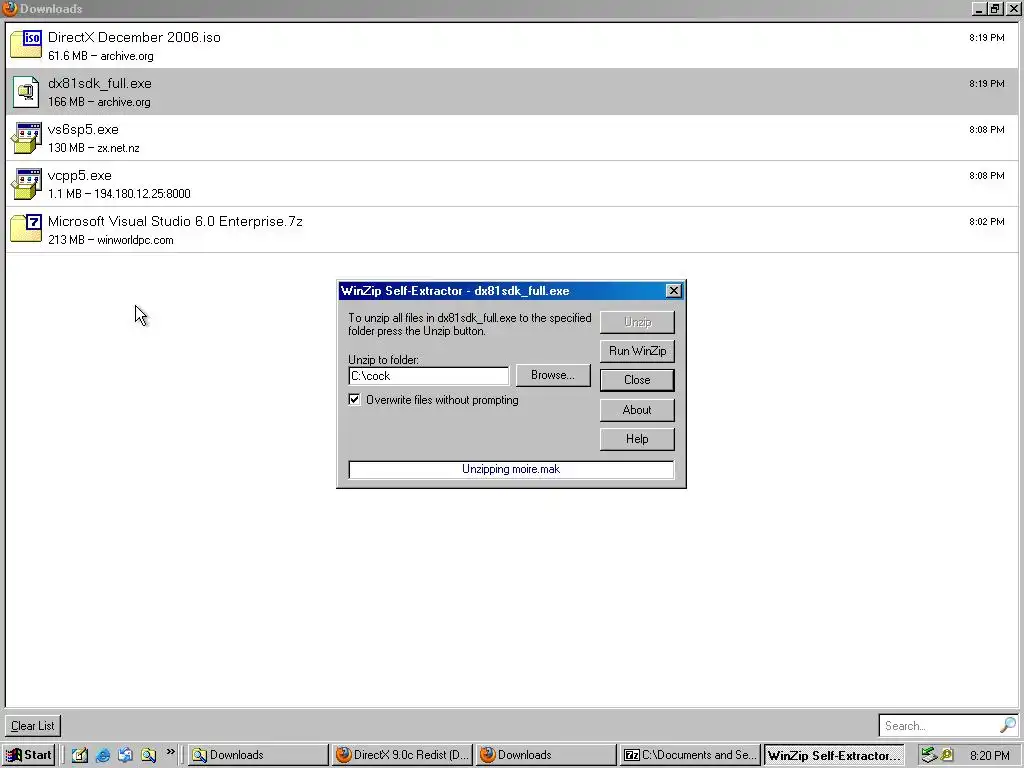Image resolution: width=1024 pixels, height=768 pixels.
Task: Click the network connection tray icon
Action: coord(929,755)
